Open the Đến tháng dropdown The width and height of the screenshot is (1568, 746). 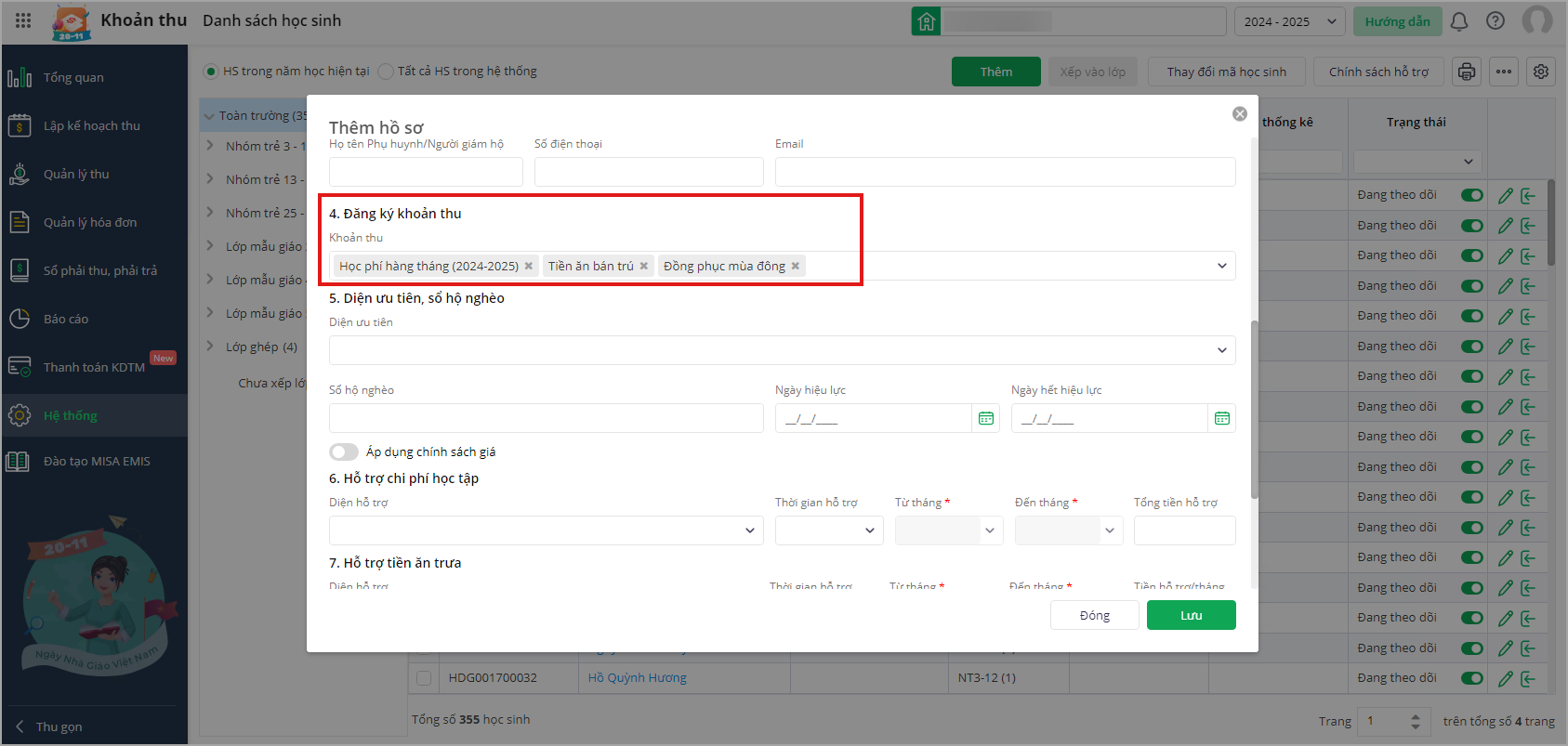[x=1069, y=530]
